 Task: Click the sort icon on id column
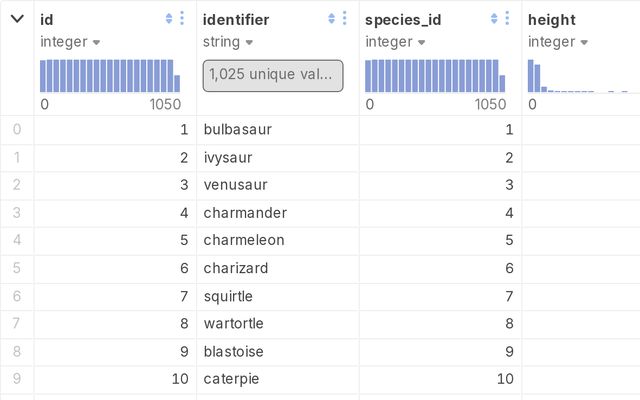tap(168, 19)
